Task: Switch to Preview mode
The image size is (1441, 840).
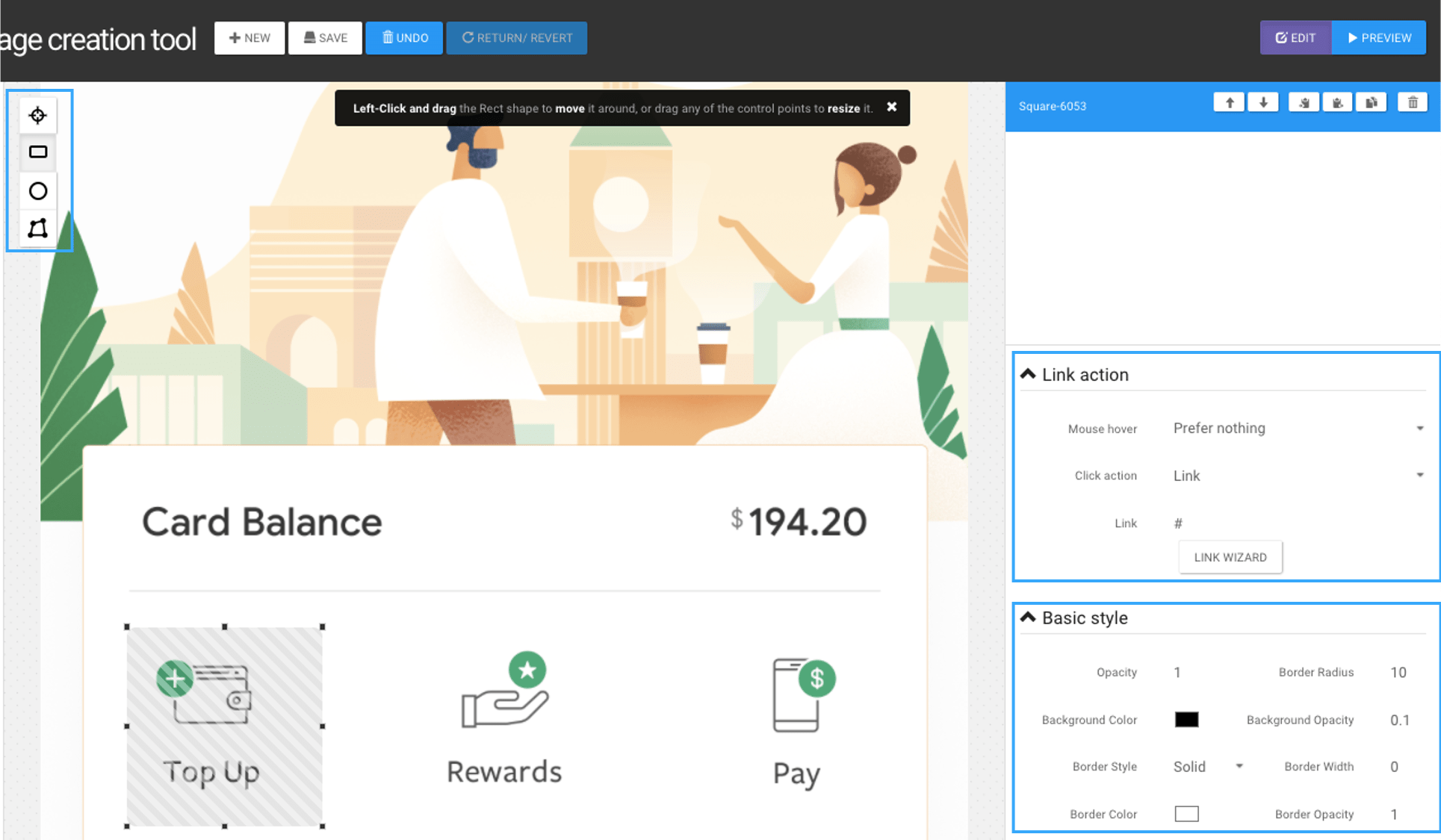Action: (1379, 37)
